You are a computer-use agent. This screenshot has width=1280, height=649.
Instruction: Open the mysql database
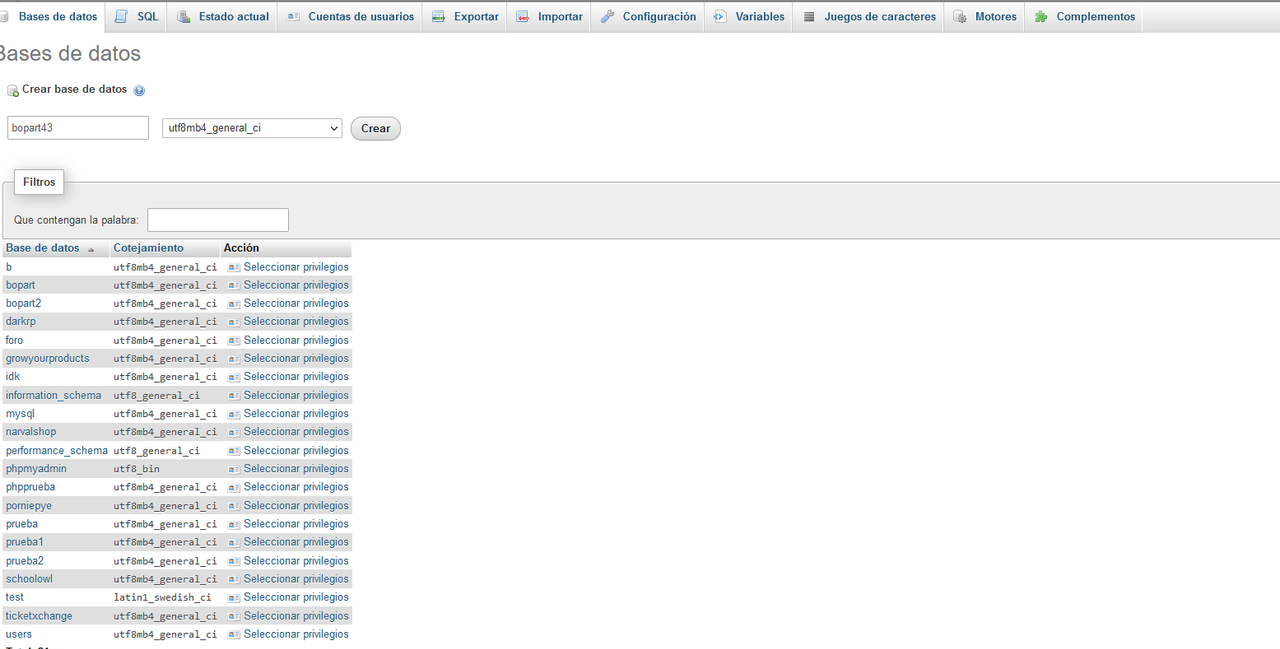pyautogui.click(x=20, y=413)
